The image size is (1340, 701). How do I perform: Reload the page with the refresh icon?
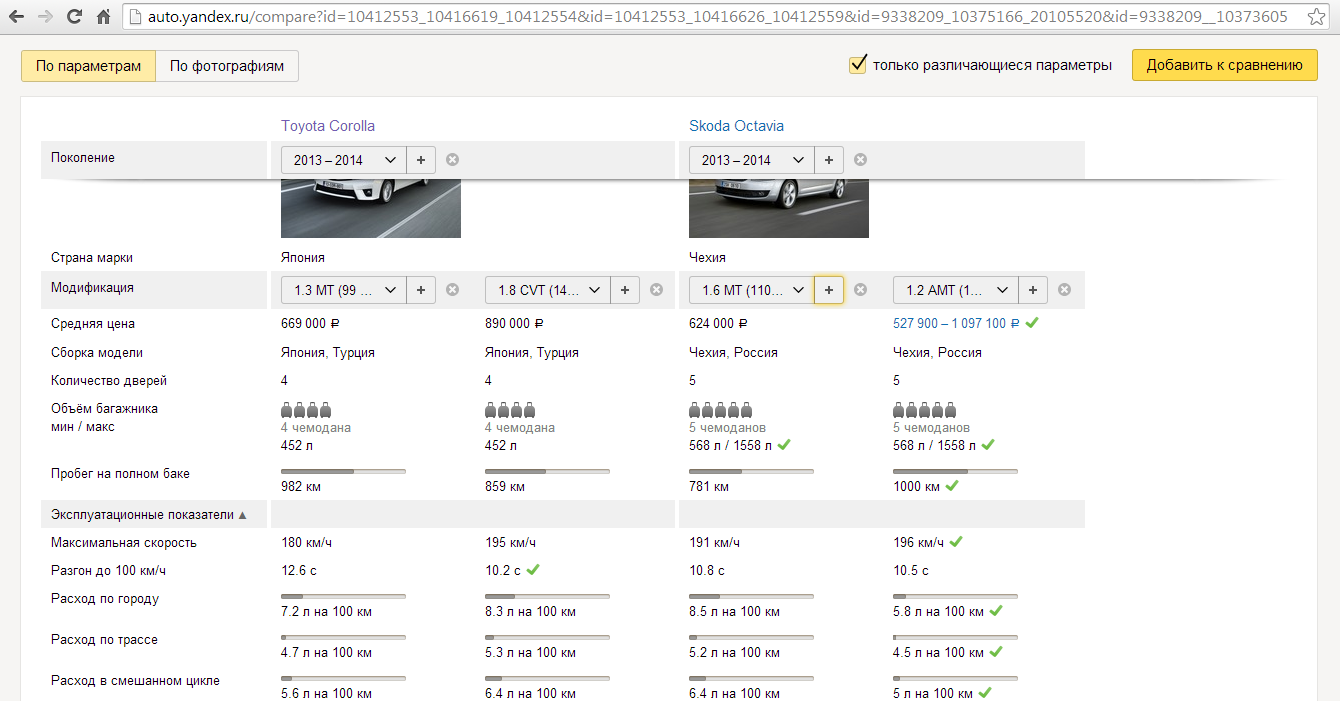click(74, 17)
